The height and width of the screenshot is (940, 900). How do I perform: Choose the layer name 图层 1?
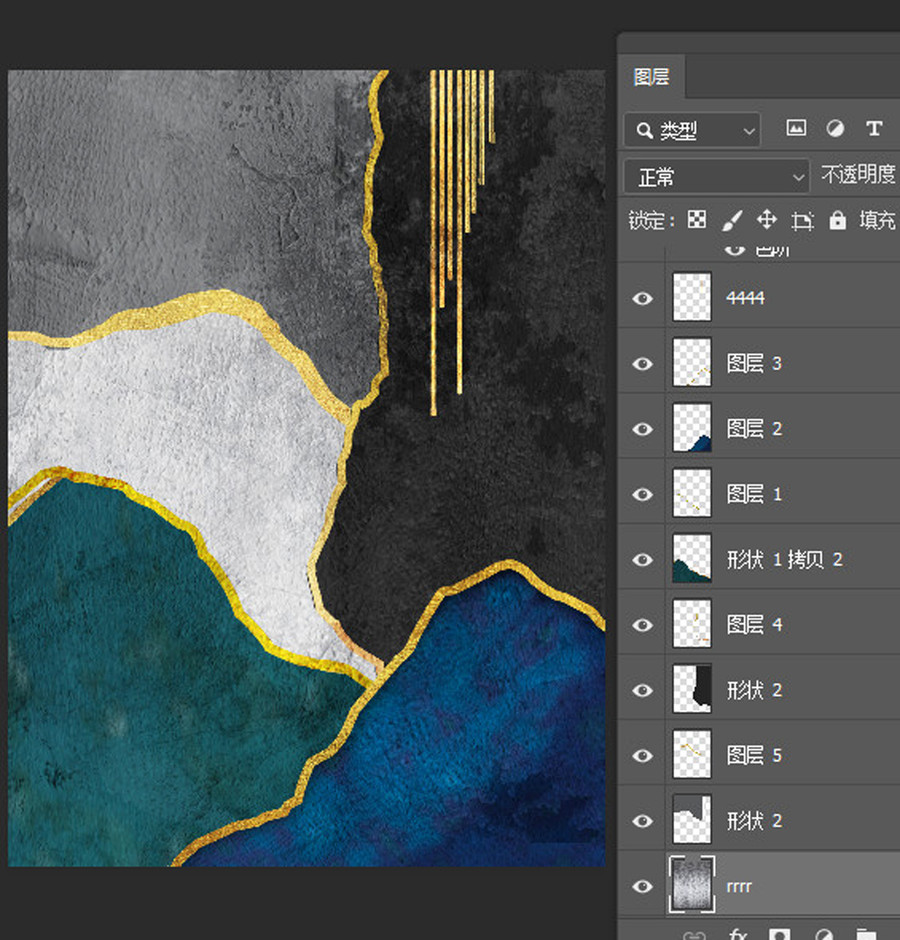pyautogui.click(x=754, y=494)
